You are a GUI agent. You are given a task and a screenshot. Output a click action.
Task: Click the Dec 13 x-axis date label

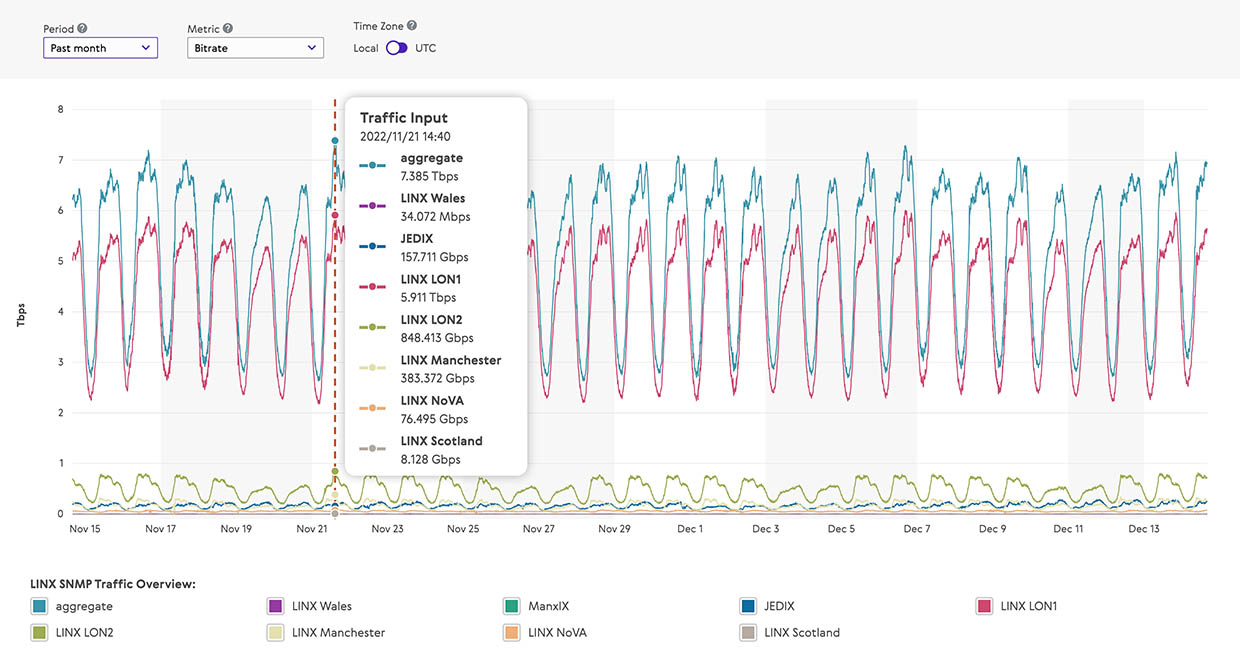coord(1143,529)
